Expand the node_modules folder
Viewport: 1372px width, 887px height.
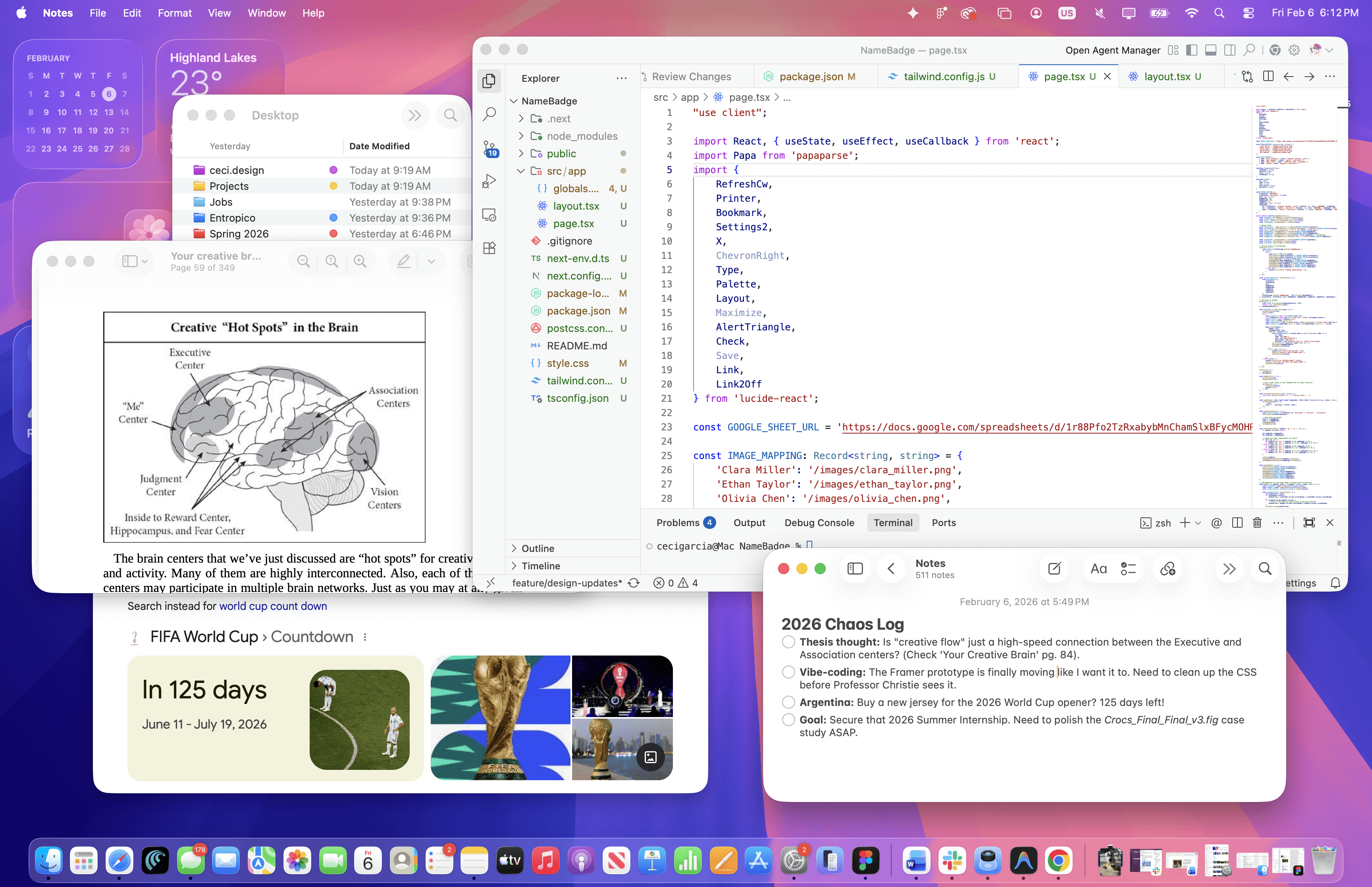pyautogui.click(x=582, y=136)
